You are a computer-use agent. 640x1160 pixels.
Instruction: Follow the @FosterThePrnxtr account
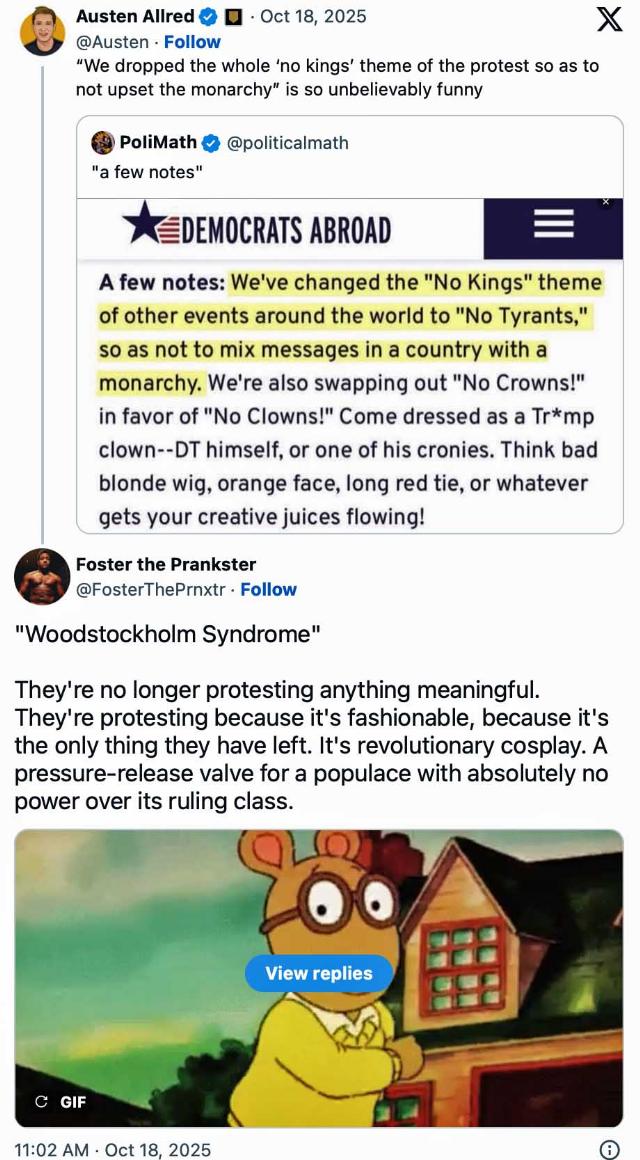268,589
